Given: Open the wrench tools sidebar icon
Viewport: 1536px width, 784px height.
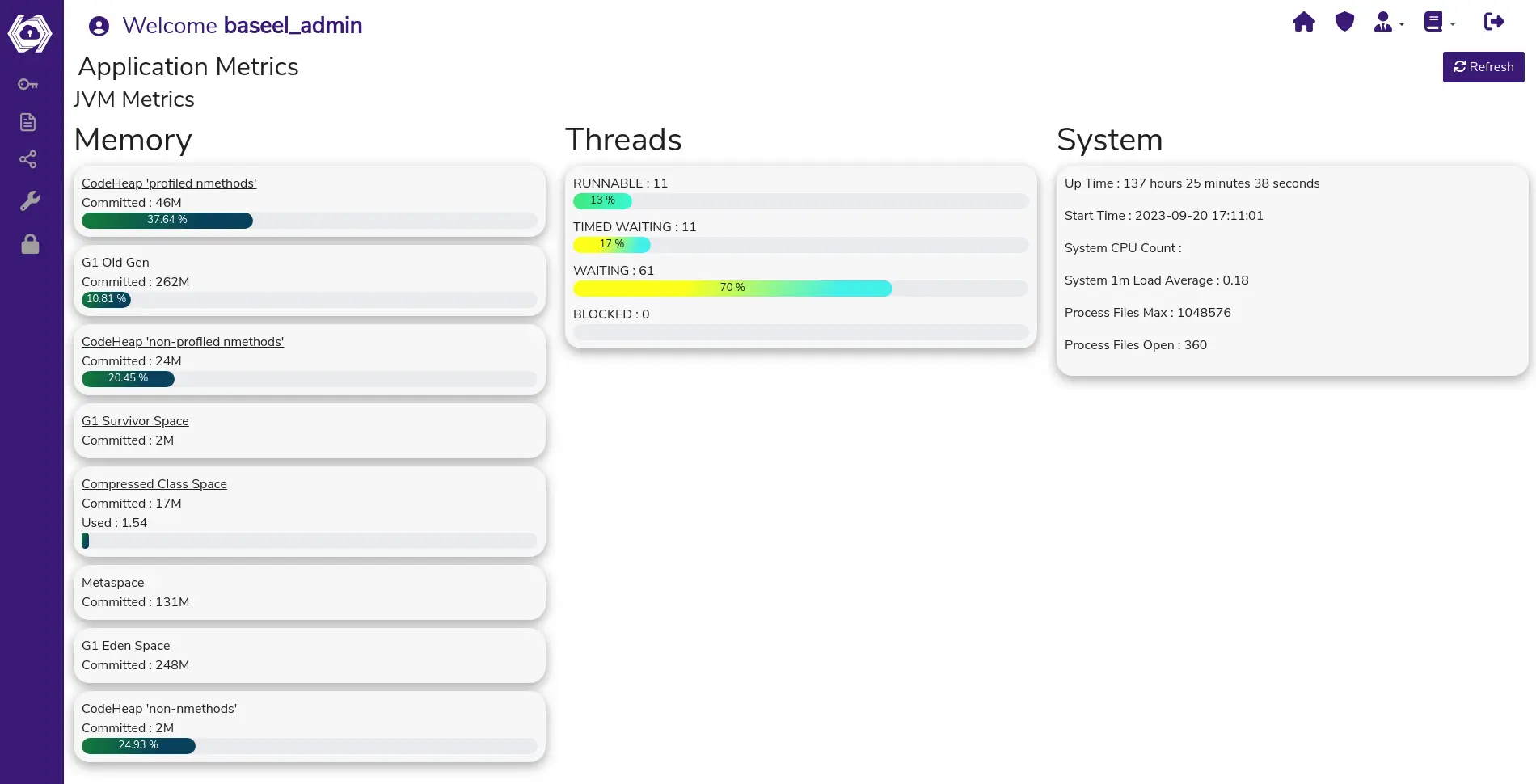Looking at the screenshot, I should pos(30,201).
